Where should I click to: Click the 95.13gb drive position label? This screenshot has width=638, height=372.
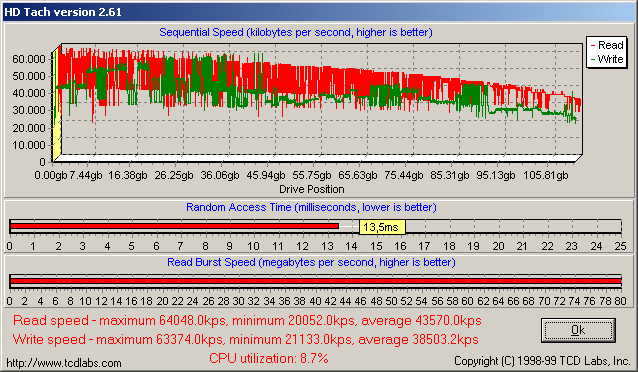click(x=496, y=175)
